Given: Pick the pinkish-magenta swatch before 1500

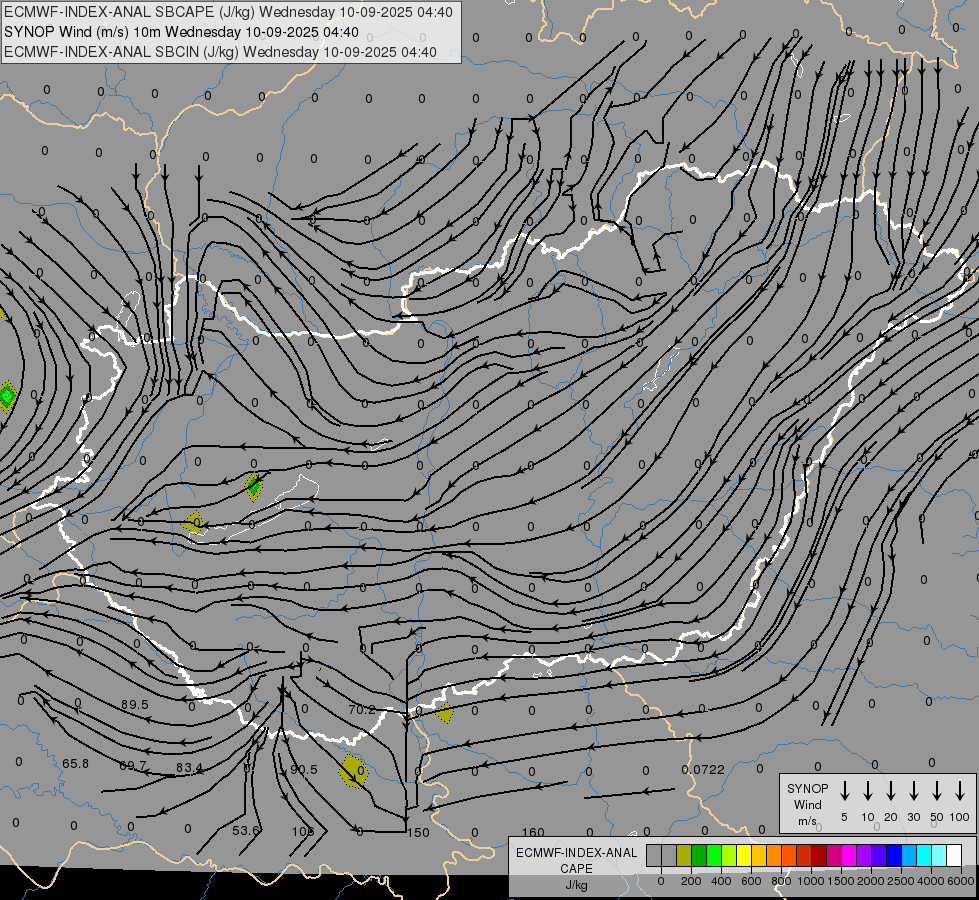Looking at the screenshot, I should 834,855.
